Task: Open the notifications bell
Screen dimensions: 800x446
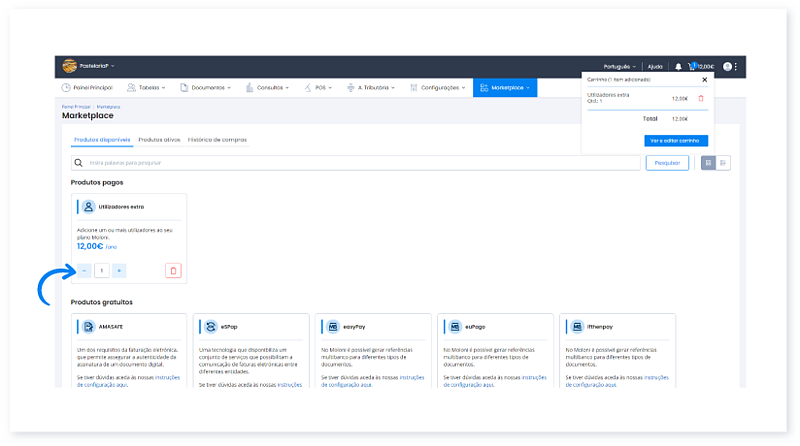Action: tap(678, 66)
